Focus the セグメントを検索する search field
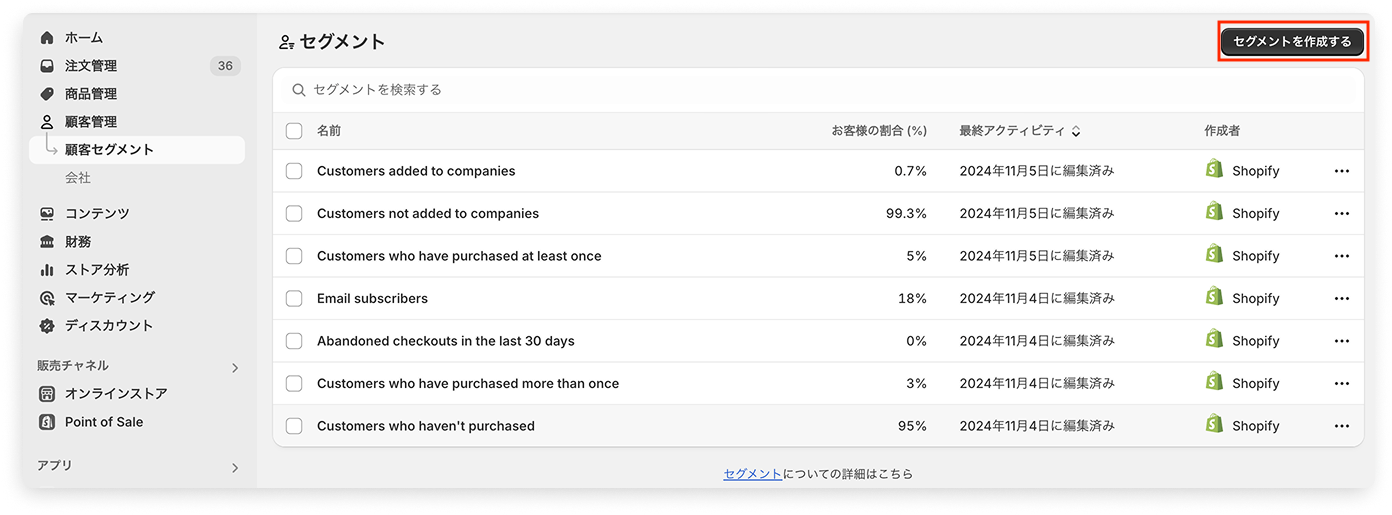The height and width of the screenshot is (515, 1392). pos(818,90)
